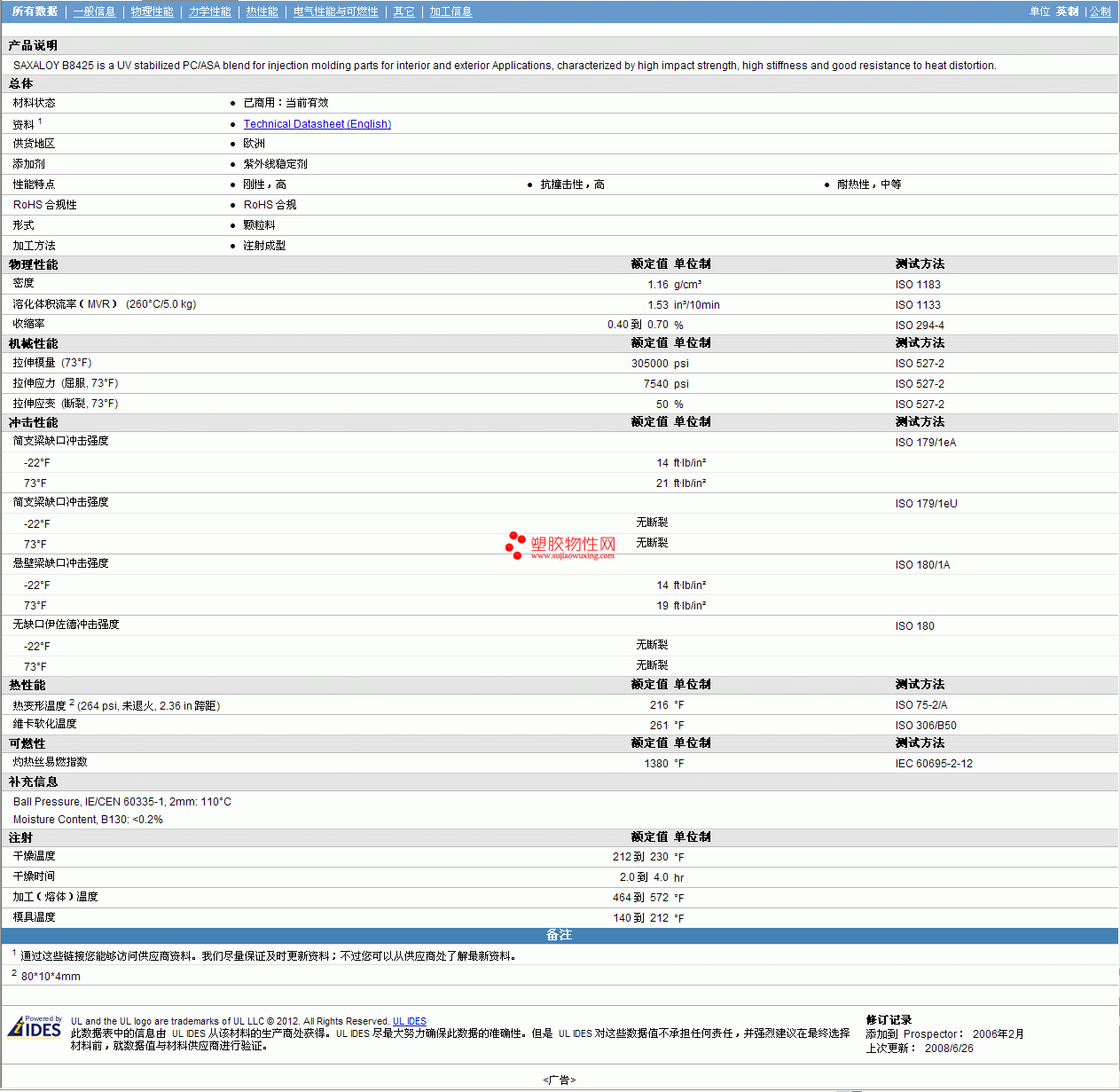Select the 所有数据 tab
1120x1092 pixels.
click(35, 12)
